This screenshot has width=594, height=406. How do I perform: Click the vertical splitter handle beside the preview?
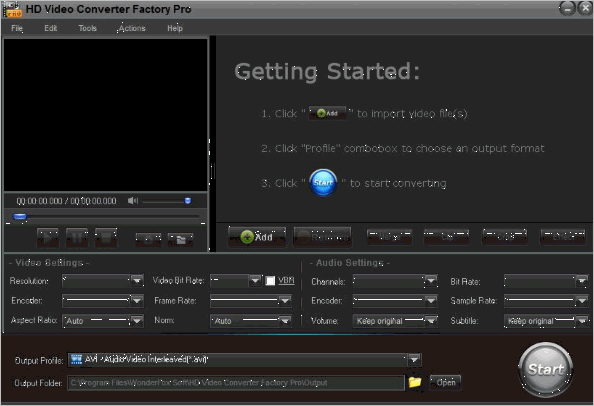213,171
